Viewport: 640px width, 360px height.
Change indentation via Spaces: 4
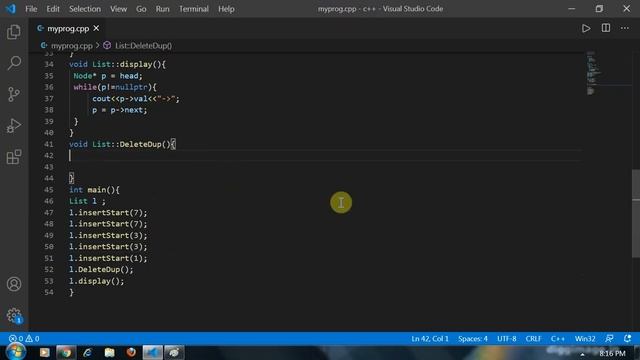point(473,338)
